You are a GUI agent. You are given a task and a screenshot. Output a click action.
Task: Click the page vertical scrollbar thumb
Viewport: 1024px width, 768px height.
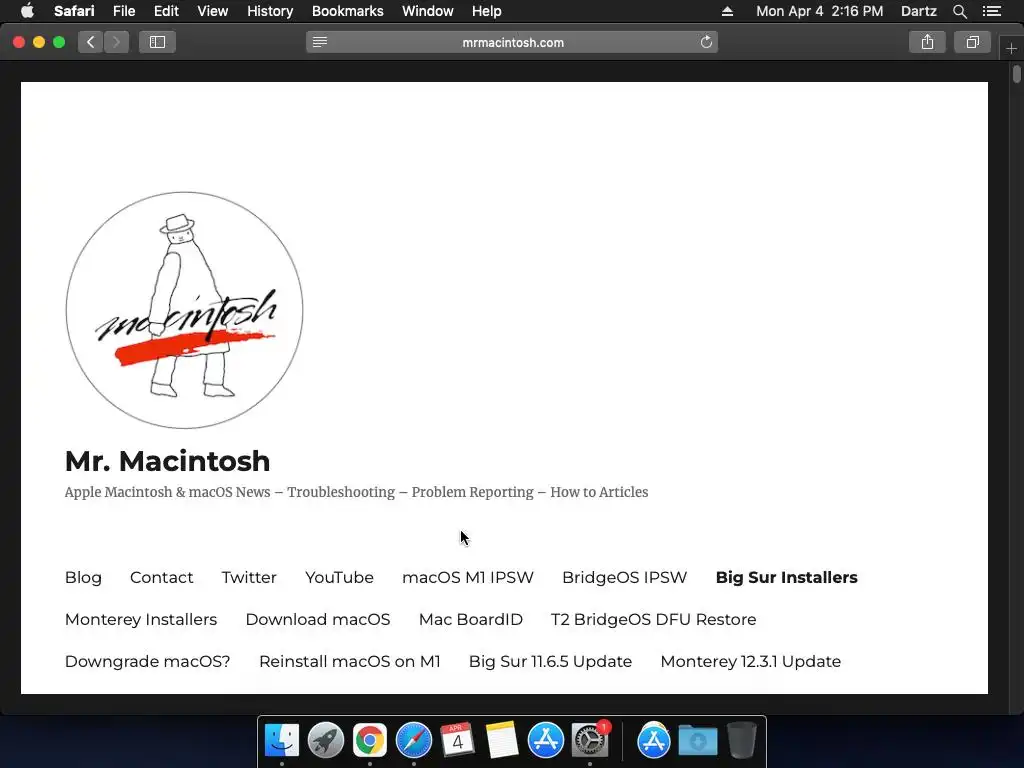pos(1017,73)
